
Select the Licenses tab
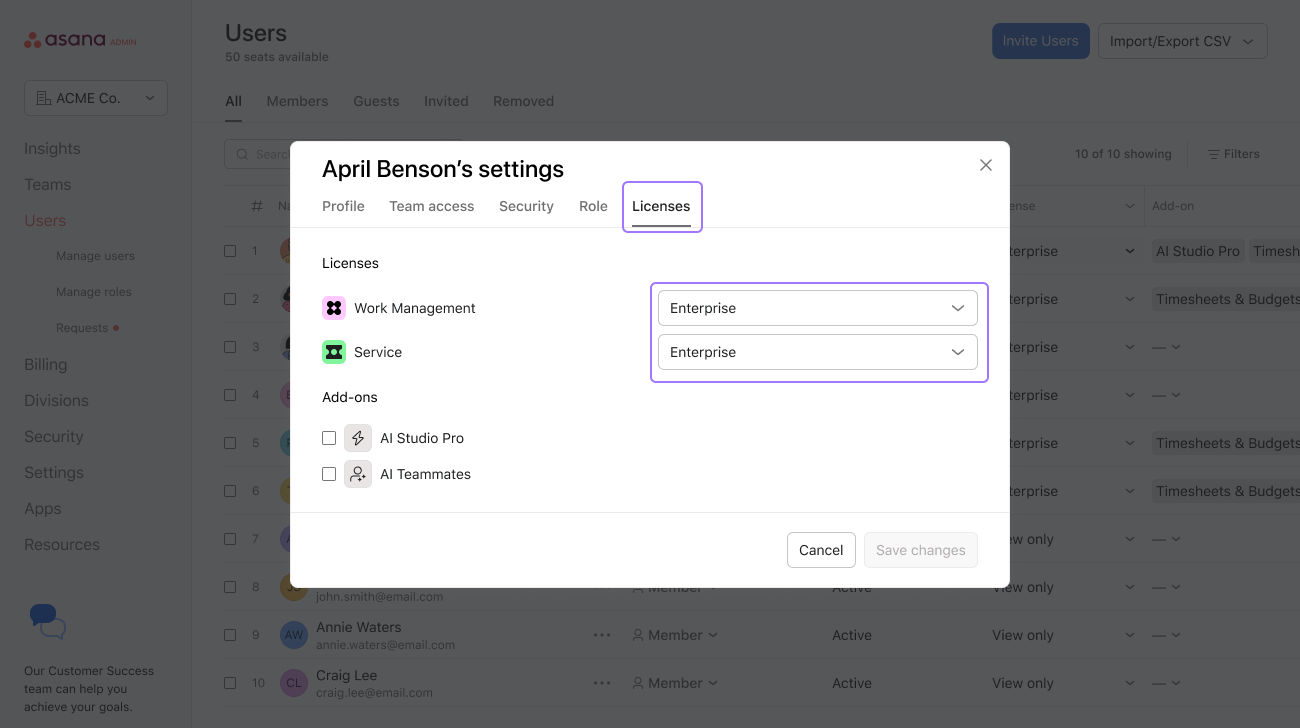661,206
